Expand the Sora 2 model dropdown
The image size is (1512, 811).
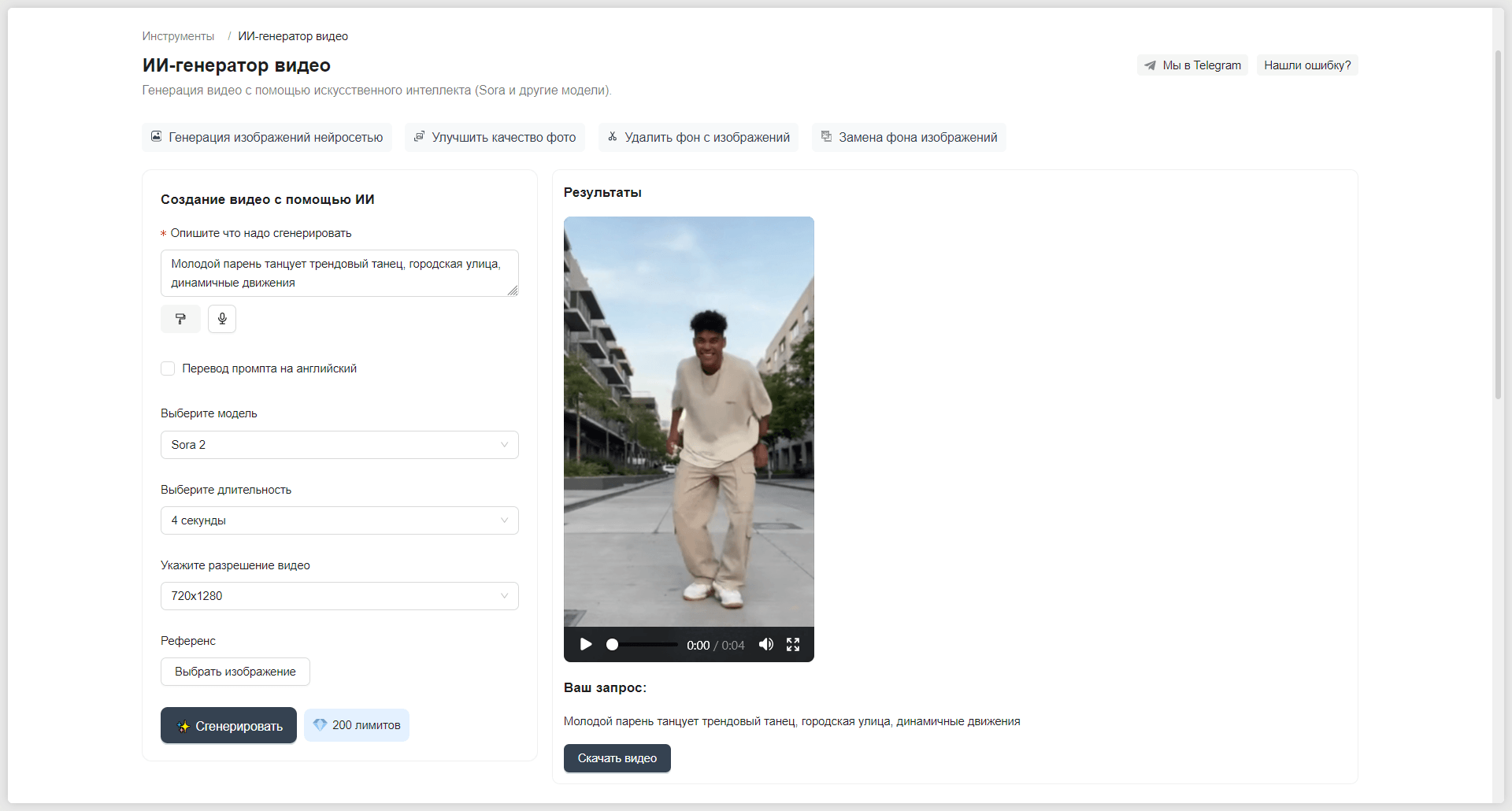point(339,445)
